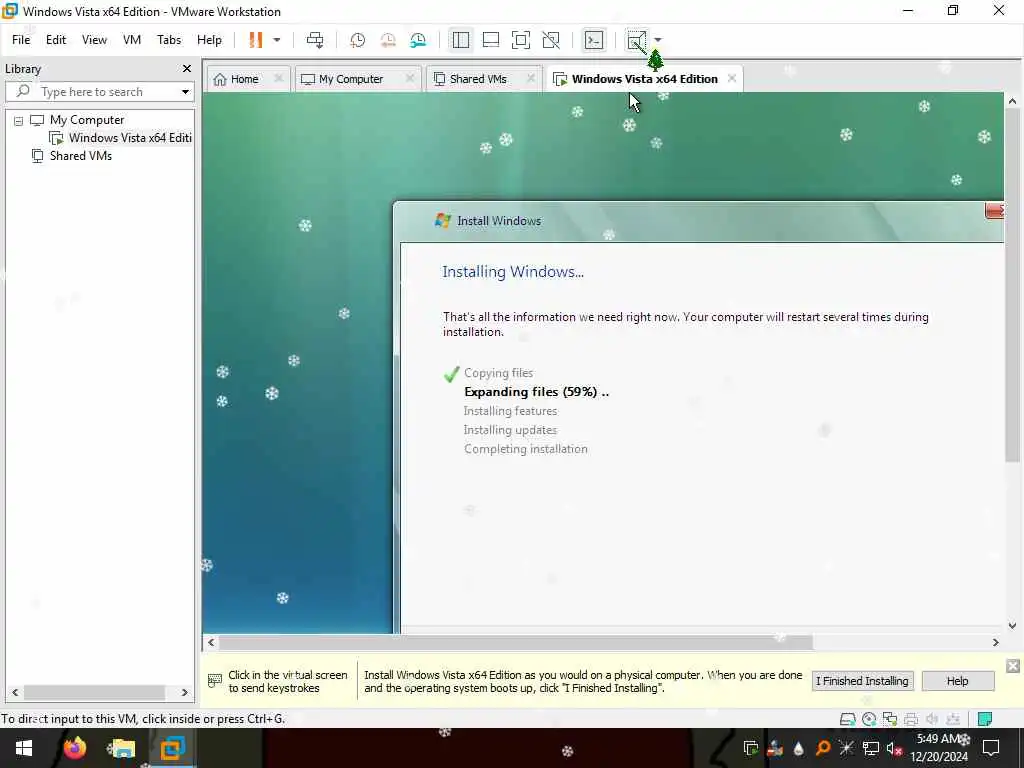Click the printer status bar icon
The width and height of the screenshot is (1024, 768).
pos(911,720)
